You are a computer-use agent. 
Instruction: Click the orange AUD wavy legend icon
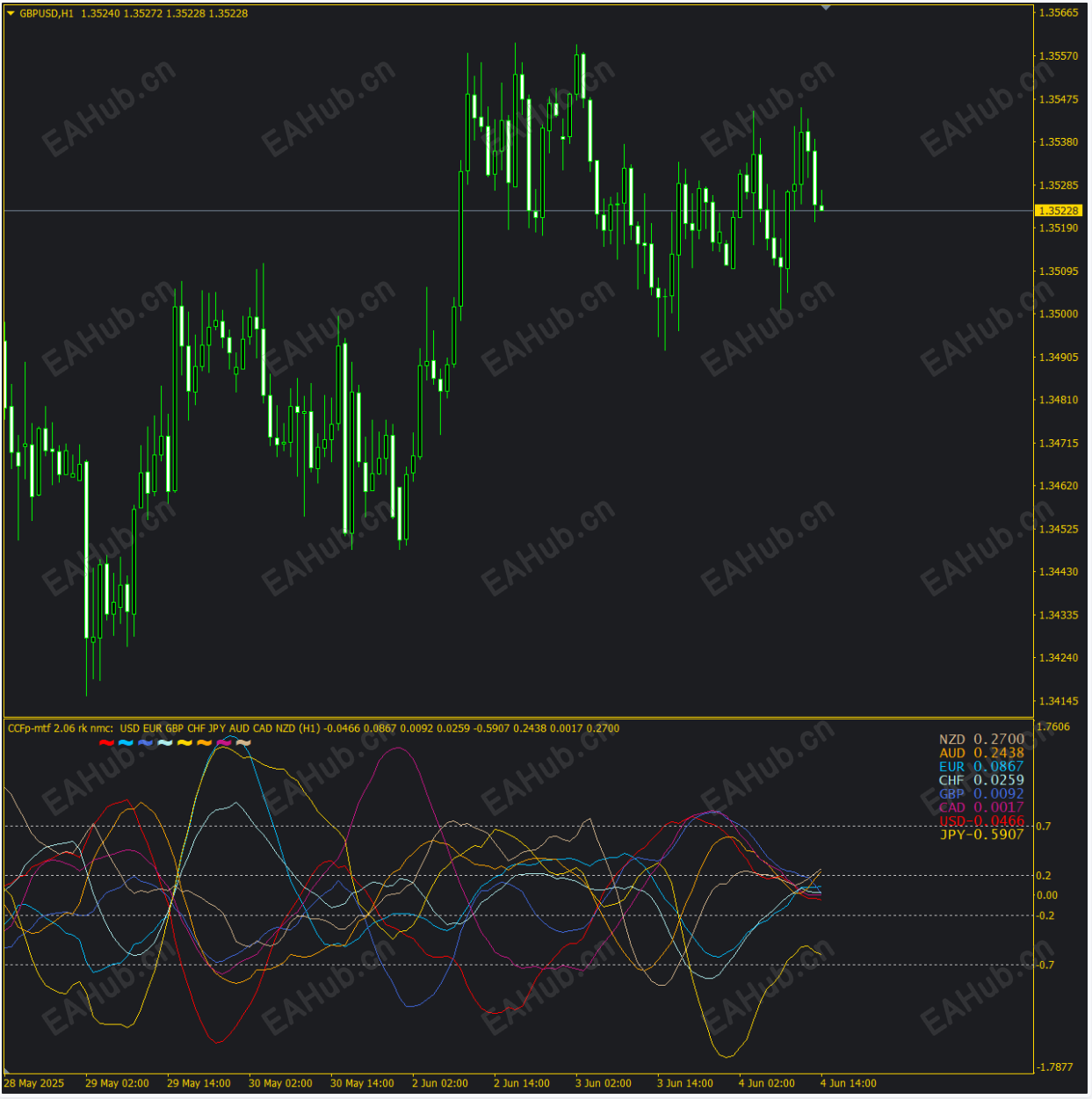(204, 743)
